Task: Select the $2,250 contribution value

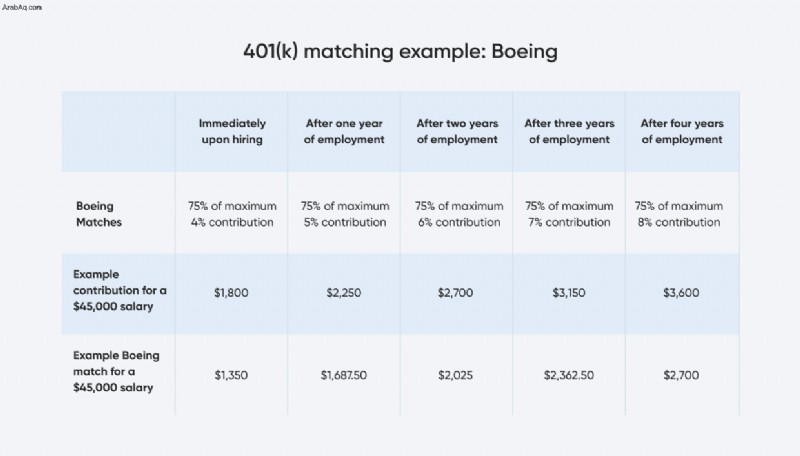Action: click(x=343, y=293)
